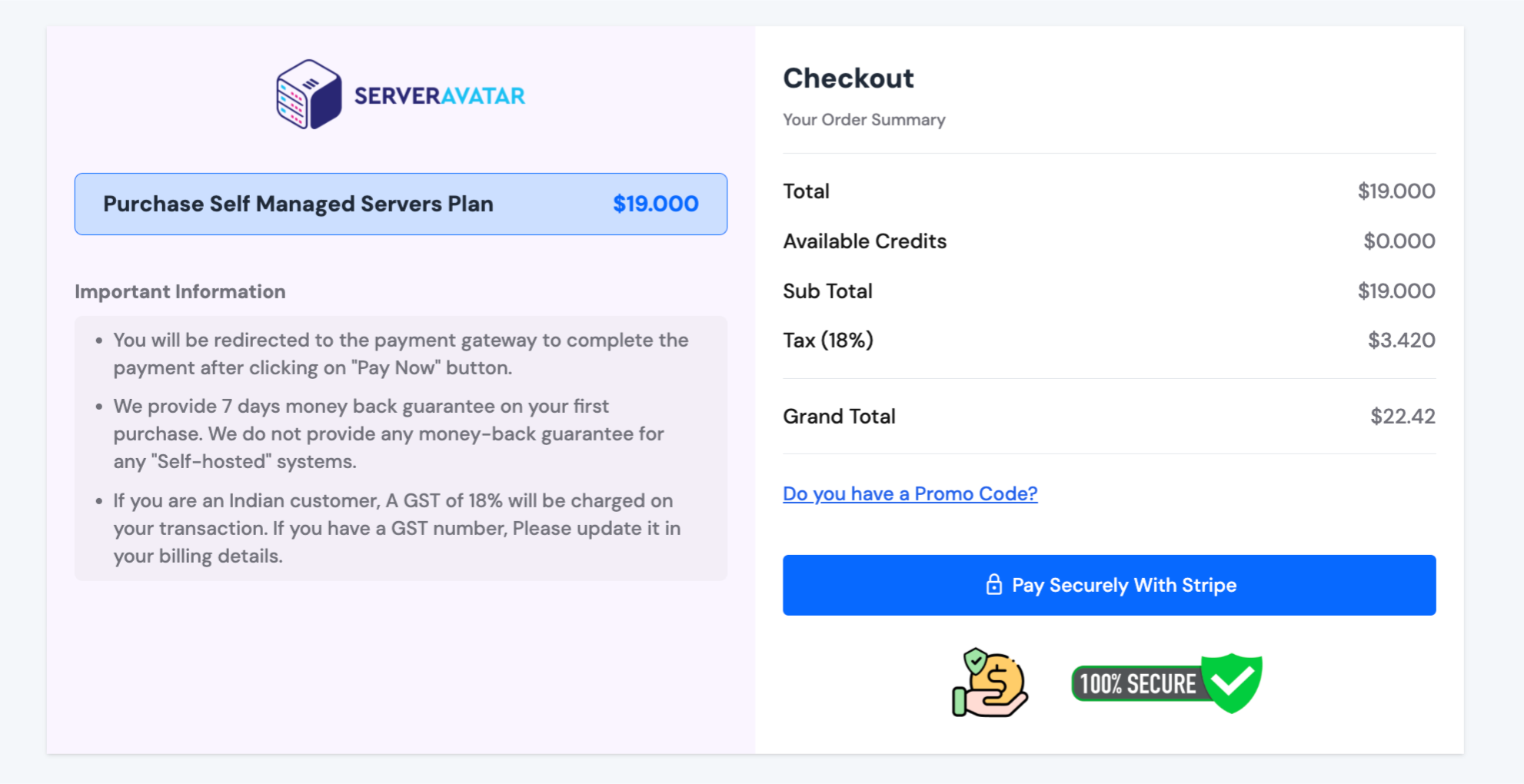Click the lock icon on Stripe button
Screen dimensions: 1524x784
(x=993, y=585)
